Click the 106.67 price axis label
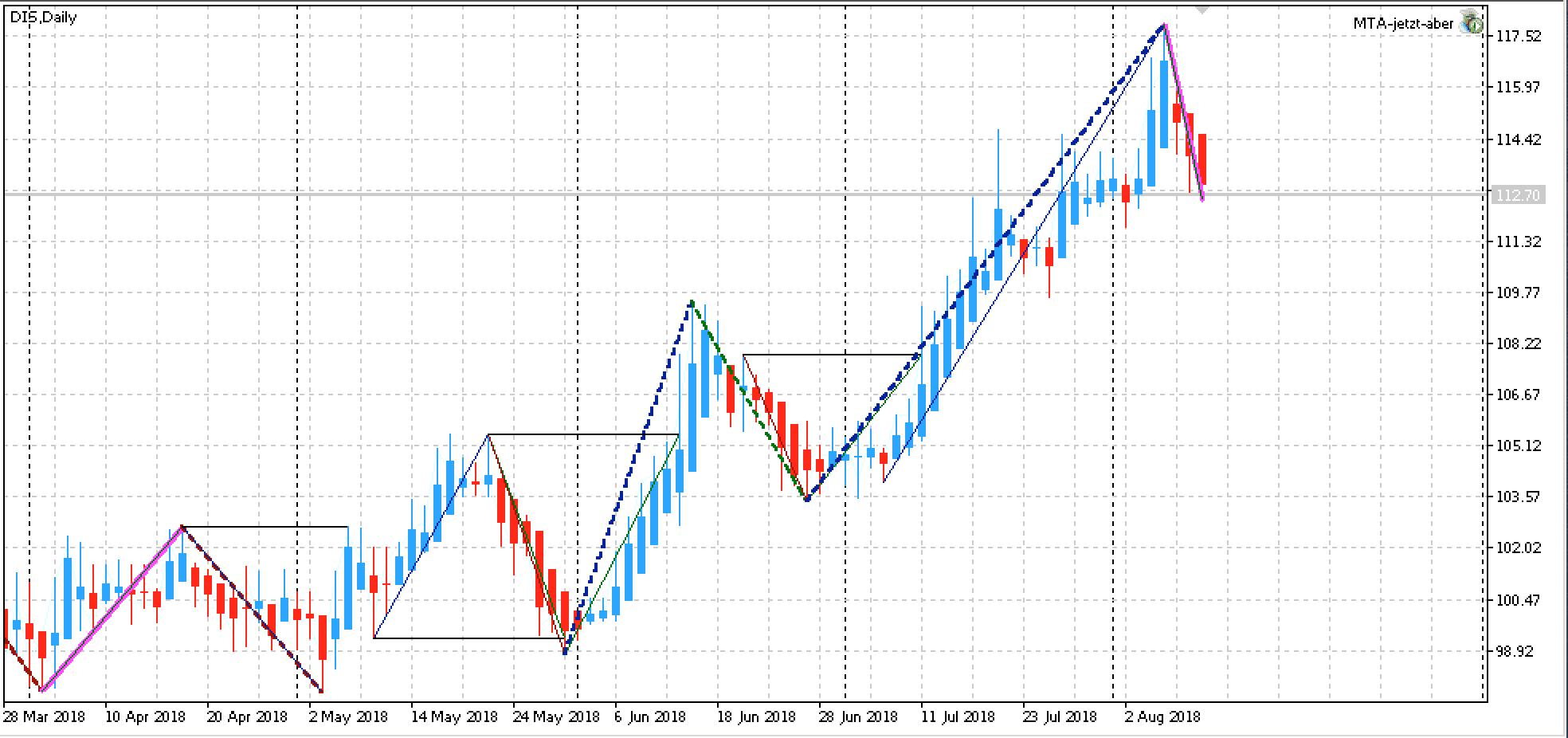The height and width of the screenshot is (738, 1568). tap(1519, 395)
